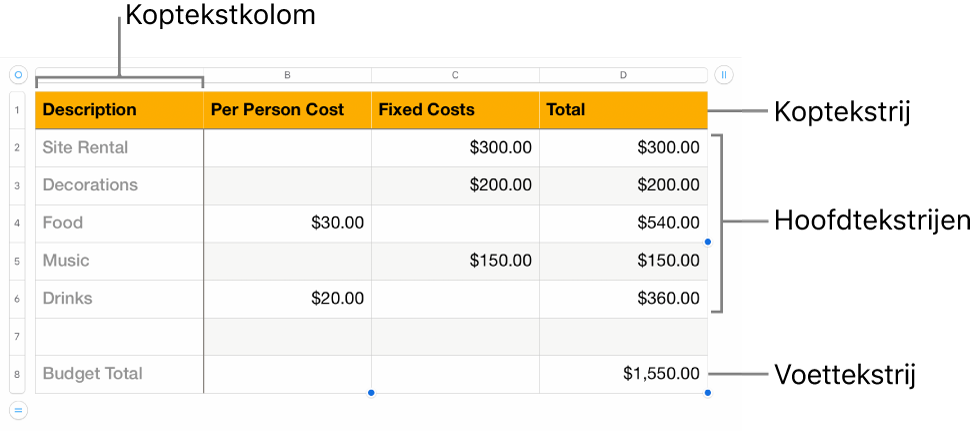Image resolution: width=979 pixels, height=431 pixels.
Task: Click the add-column handle at top right
Action: 724,74
